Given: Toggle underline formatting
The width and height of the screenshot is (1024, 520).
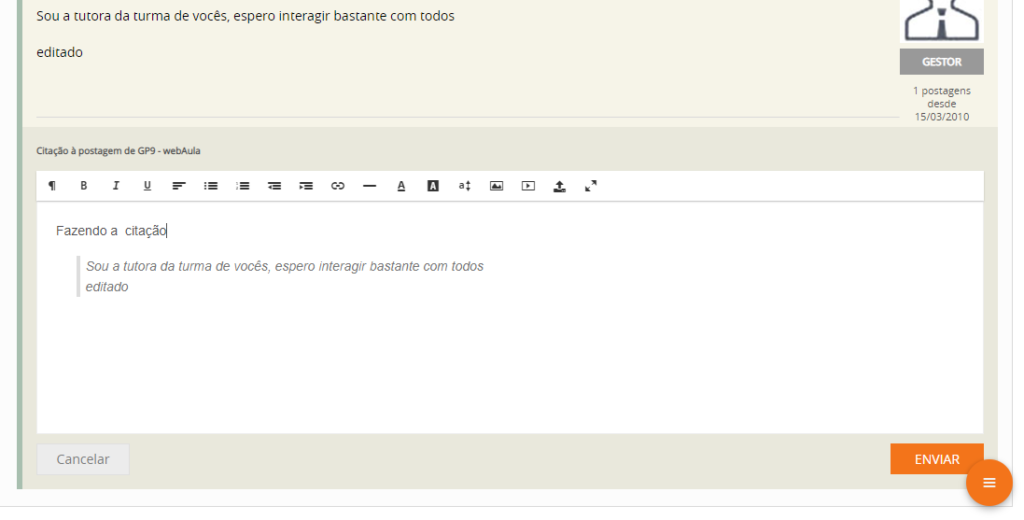Looking at the screenshot, I should (x=147, y=186).
